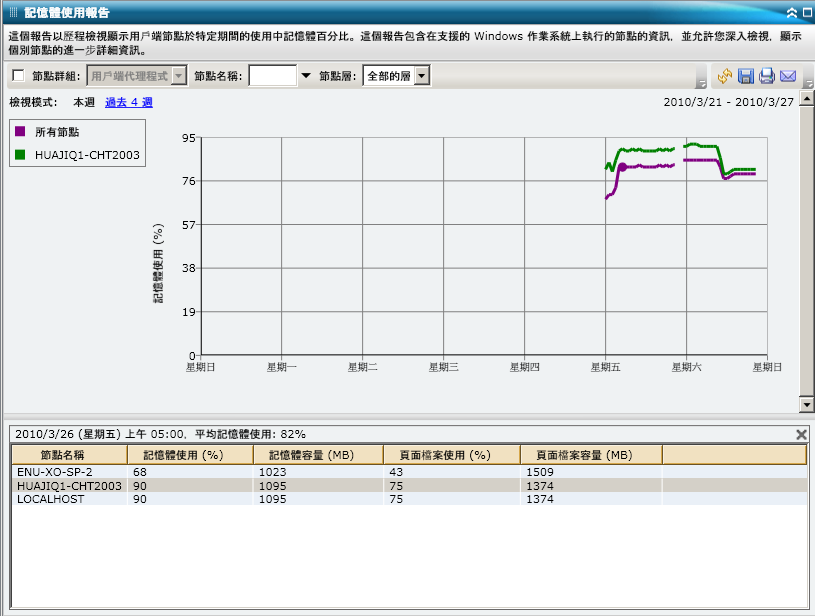
Task: Open the 節點層 全部的層 dropdown
Action: coord(422,75)
